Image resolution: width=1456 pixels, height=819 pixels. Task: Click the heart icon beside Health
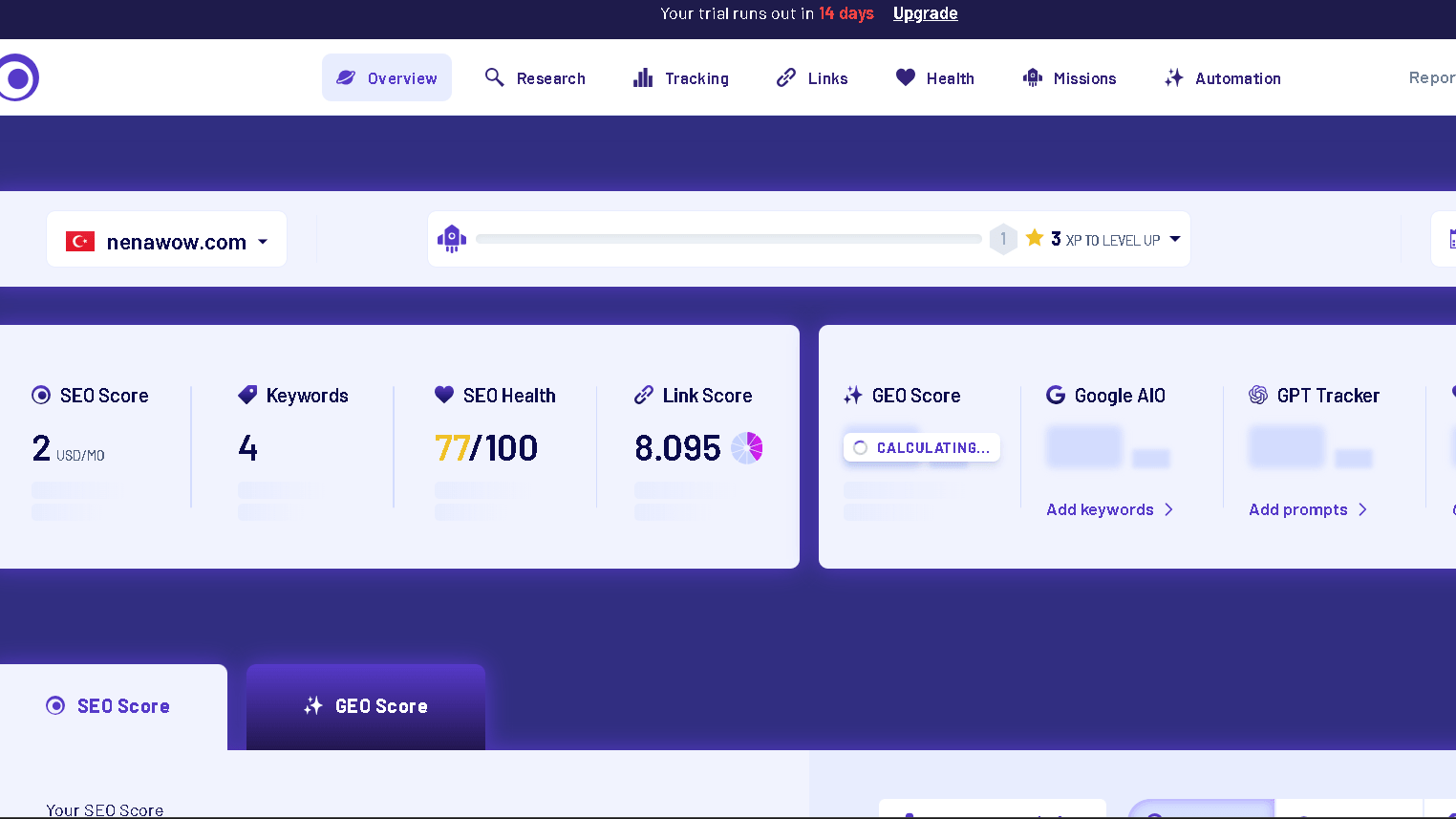pyautogui.click(x=906, y=77)
